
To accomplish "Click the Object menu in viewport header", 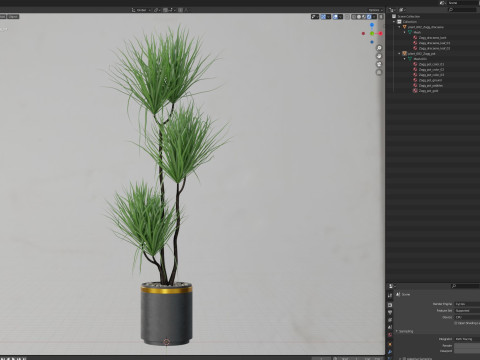I will tap(13, 16).
